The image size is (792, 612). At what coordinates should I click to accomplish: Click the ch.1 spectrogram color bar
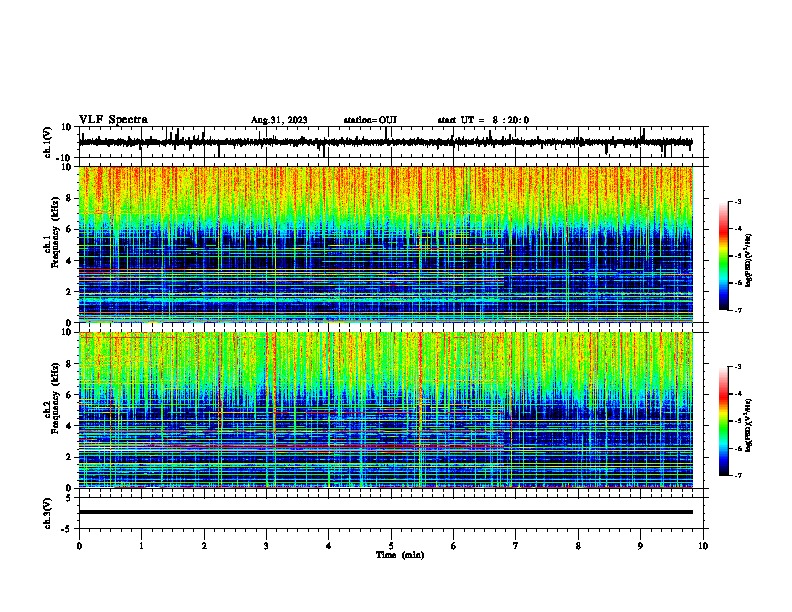tap(724, 256)
